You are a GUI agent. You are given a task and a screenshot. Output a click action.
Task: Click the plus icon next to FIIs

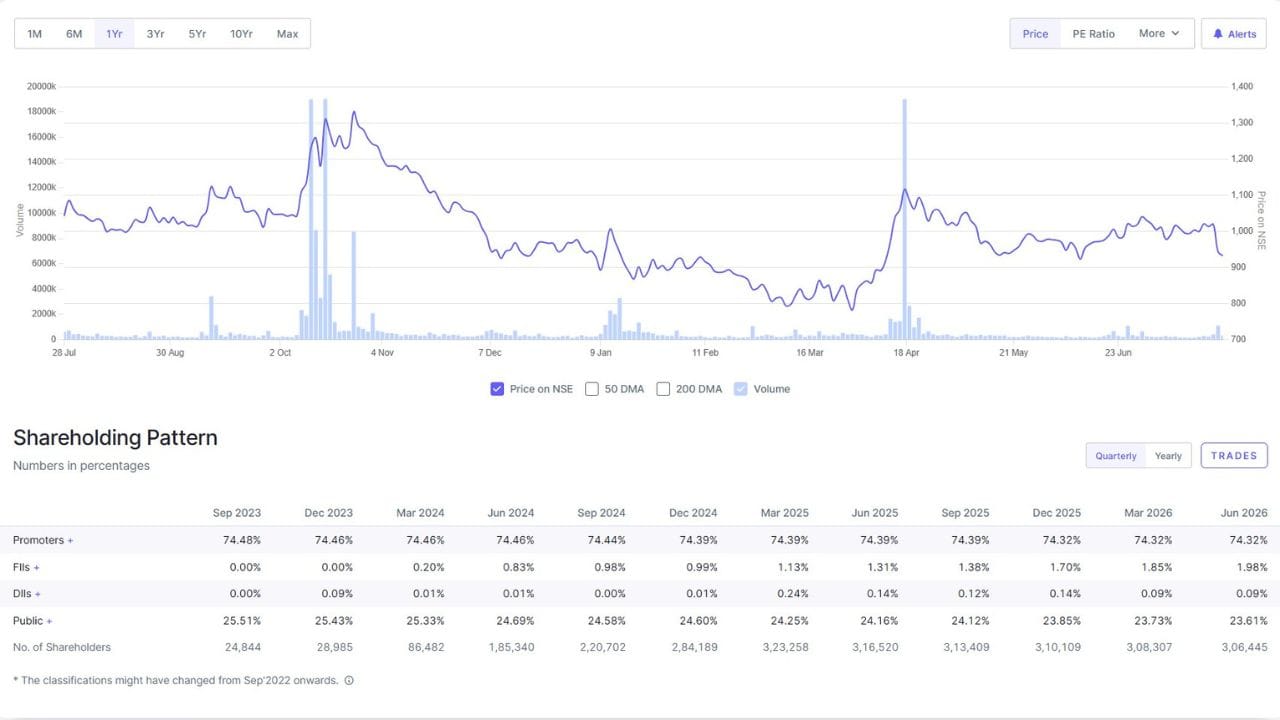pos(36,568)
